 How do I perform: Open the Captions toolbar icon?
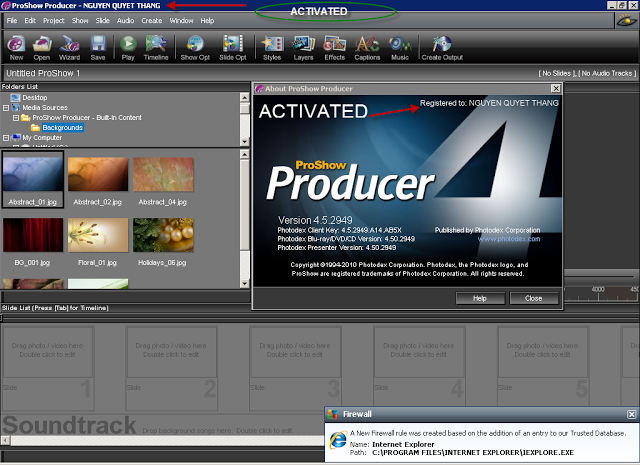367,47
